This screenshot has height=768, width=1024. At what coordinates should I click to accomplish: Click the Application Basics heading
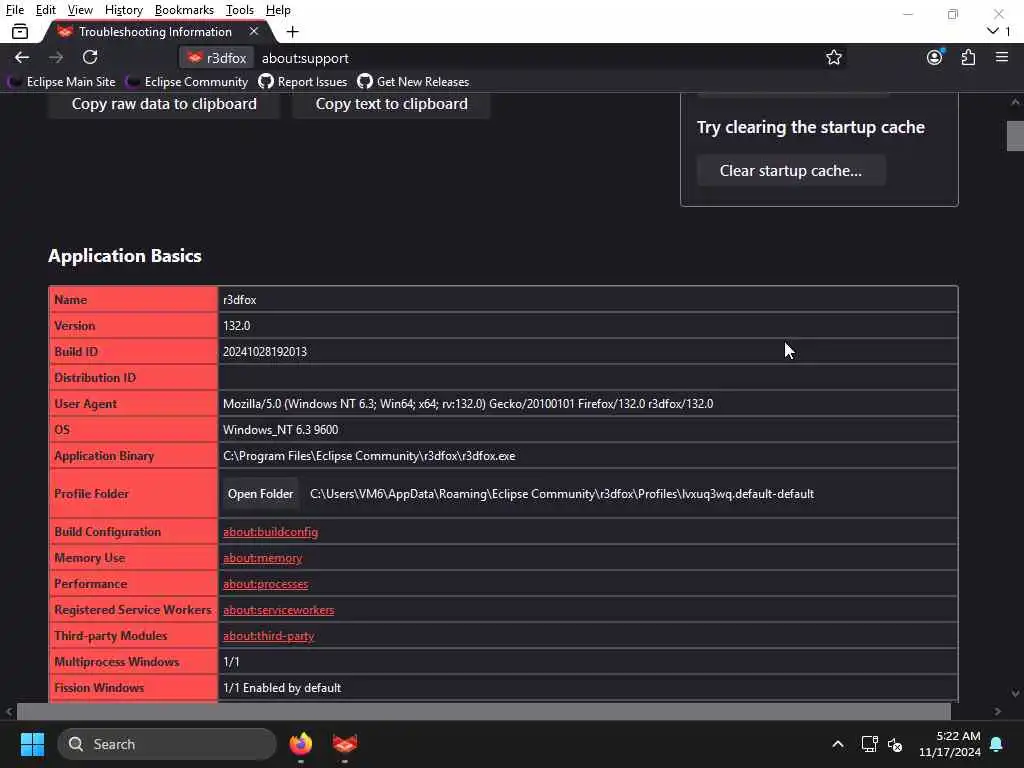pos(125,256)
